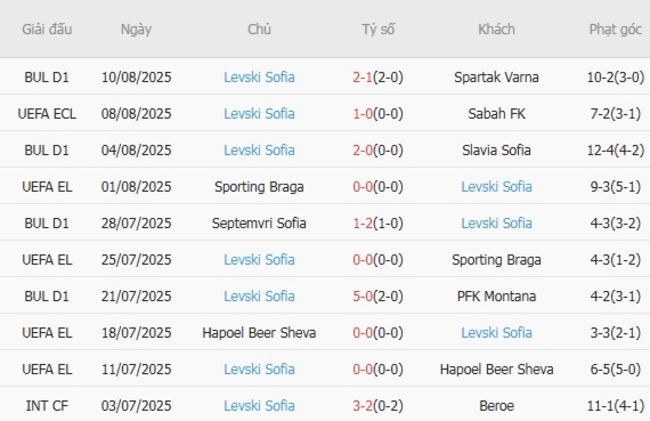Click the 10/08/2025 date cell
Screen dimensions: 650x421
click(x=136, y=77)
